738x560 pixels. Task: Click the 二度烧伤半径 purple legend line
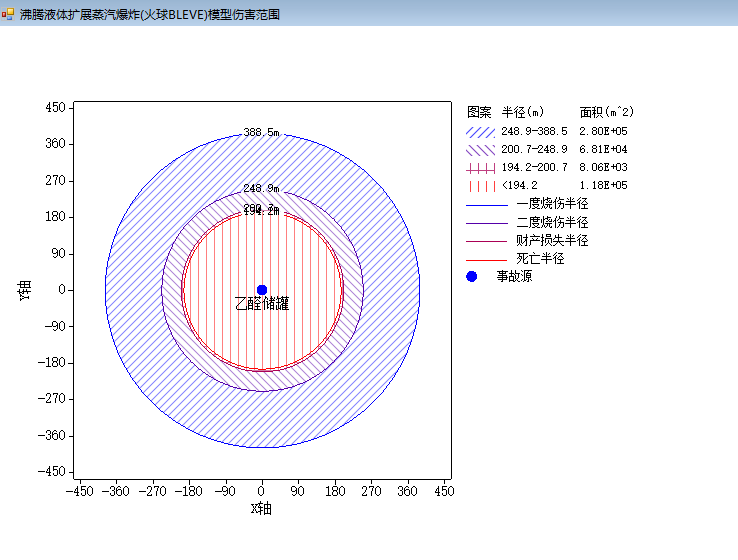point(487,223)
